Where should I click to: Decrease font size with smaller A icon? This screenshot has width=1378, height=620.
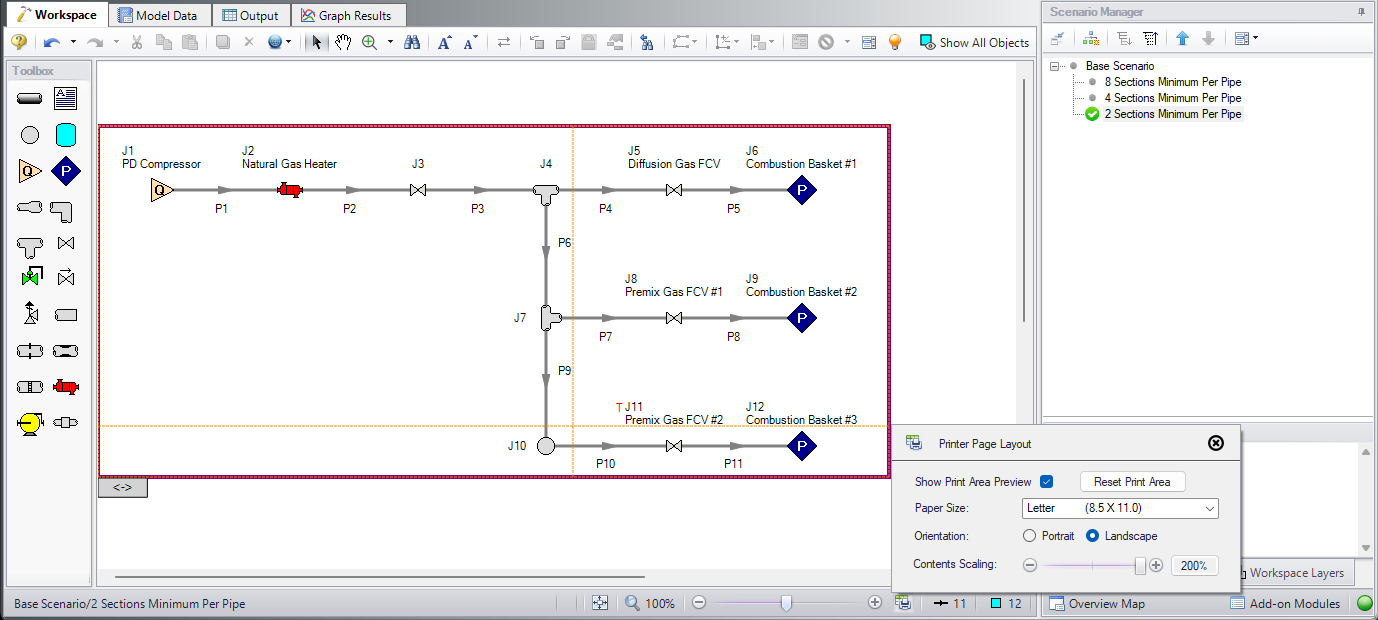469,42
